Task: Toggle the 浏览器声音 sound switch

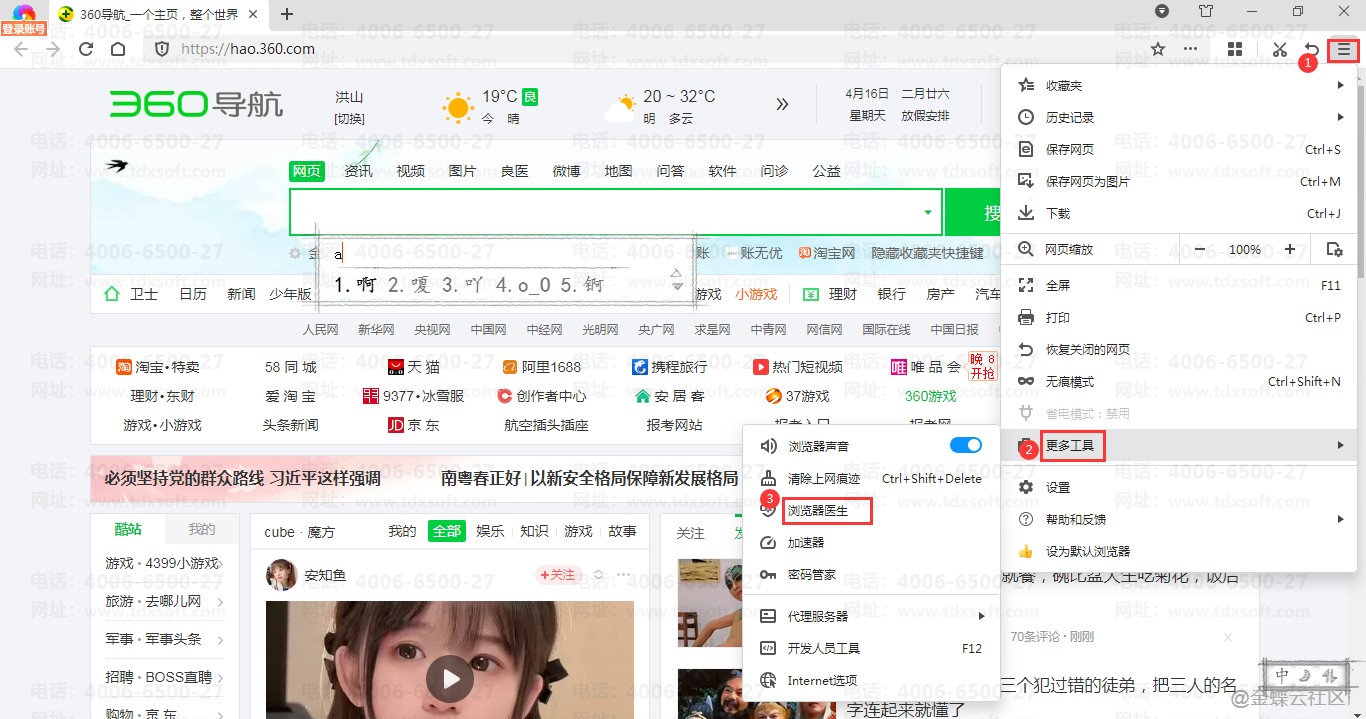Action: coord(965,445)
